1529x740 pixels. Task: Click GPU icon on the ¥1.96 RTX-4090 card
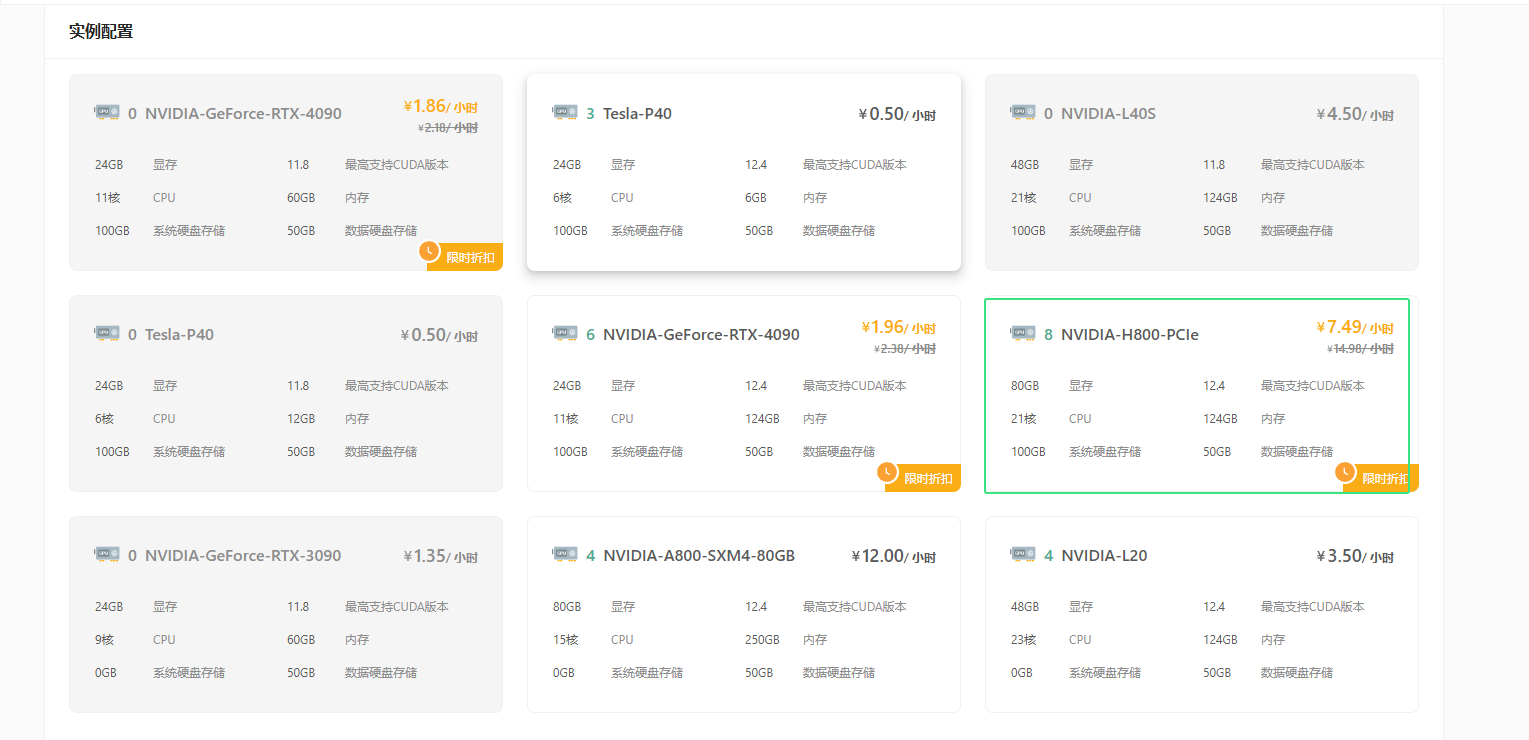565,333
